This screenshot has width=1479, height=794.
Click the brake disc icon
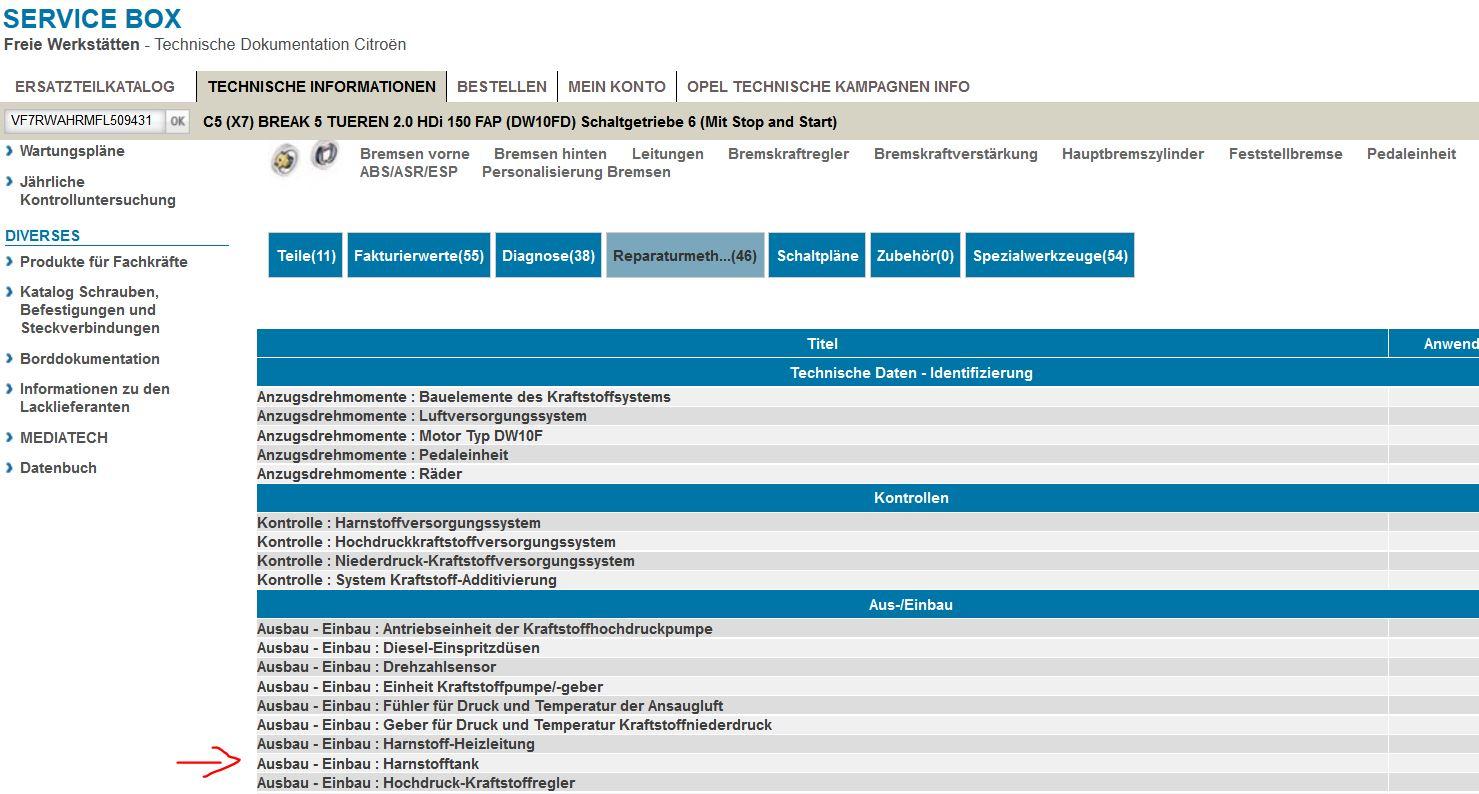tap(285, 160)
